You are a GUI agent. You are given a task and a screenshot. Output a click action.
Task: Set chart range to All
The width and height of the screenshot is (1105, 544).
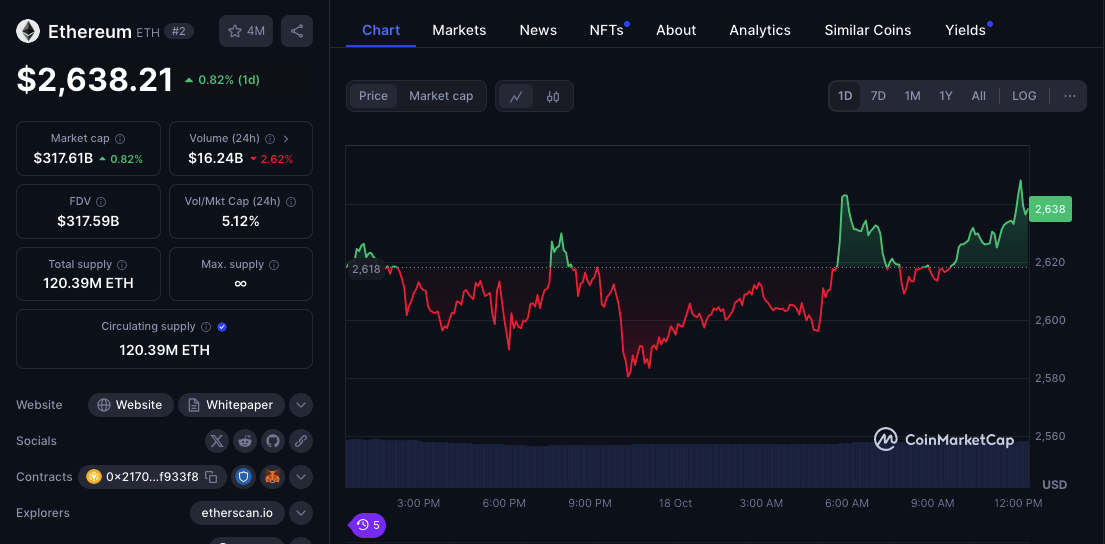pos(979,96)
